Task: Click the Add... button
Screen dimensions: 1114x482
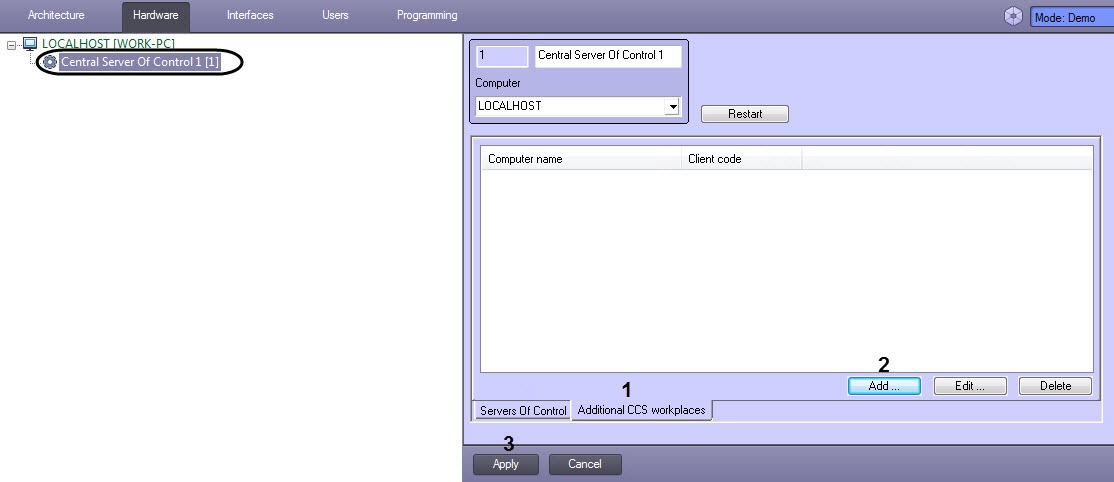Action: (884, 386)
